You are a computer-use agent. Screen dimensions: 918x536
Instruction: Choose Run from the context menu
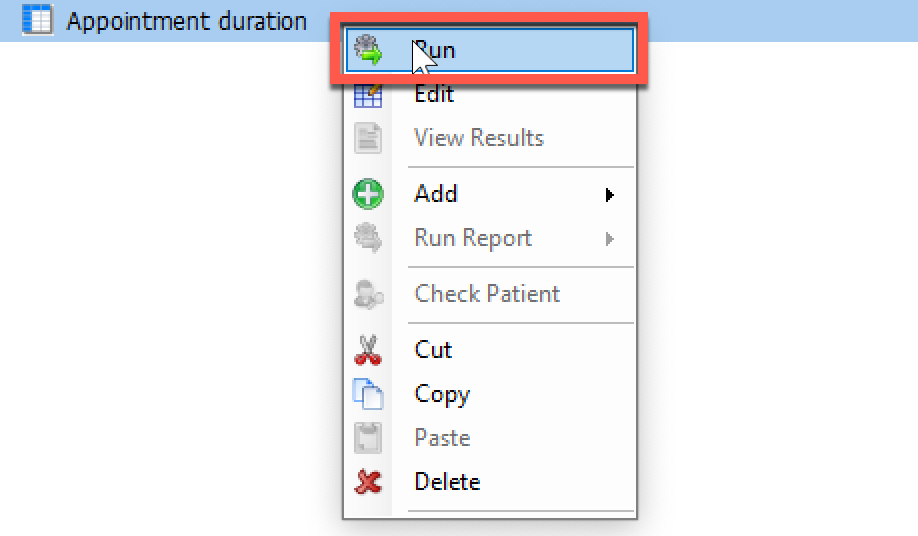[436, 50]
